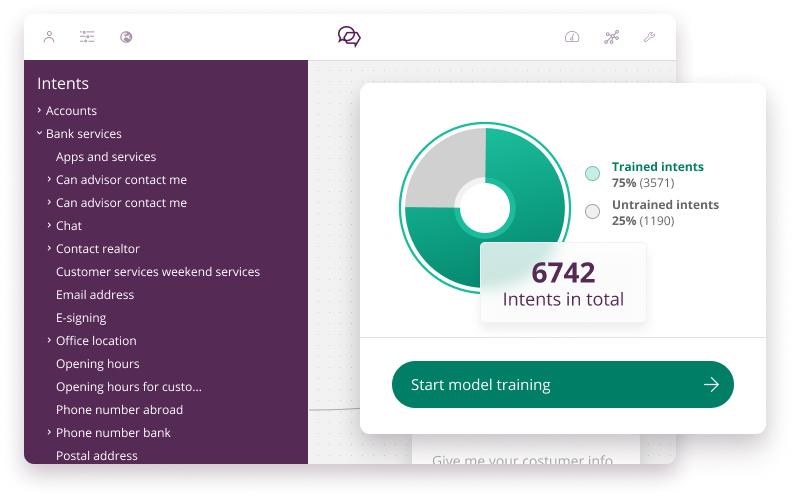Select the E-signing intent
The height and width of the screenshot is (498, 801).
[82, 318]
